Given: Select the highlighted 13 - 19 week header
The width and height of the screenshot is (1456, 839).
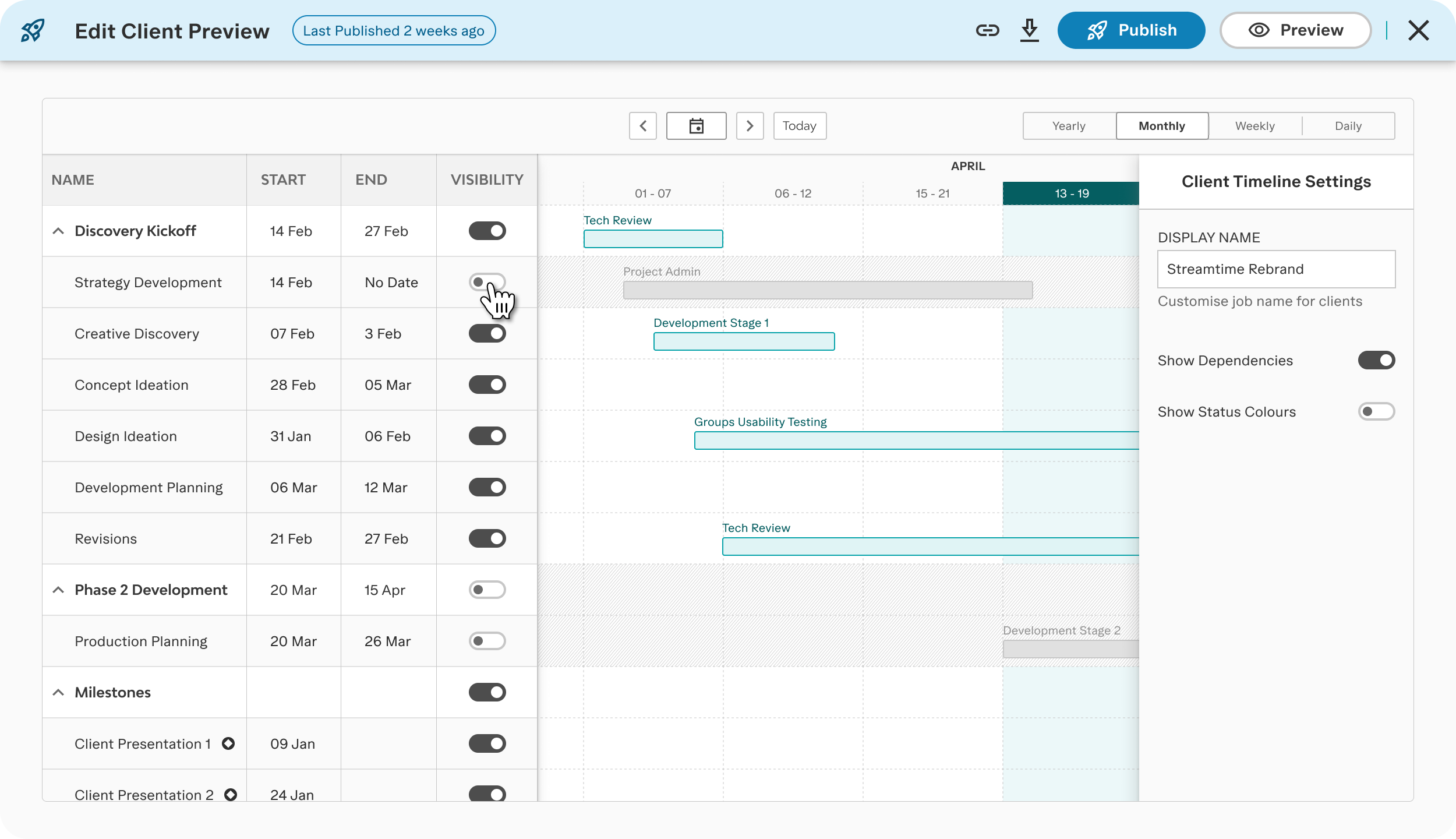Looking at the screenshot, I should (1070, 193).
